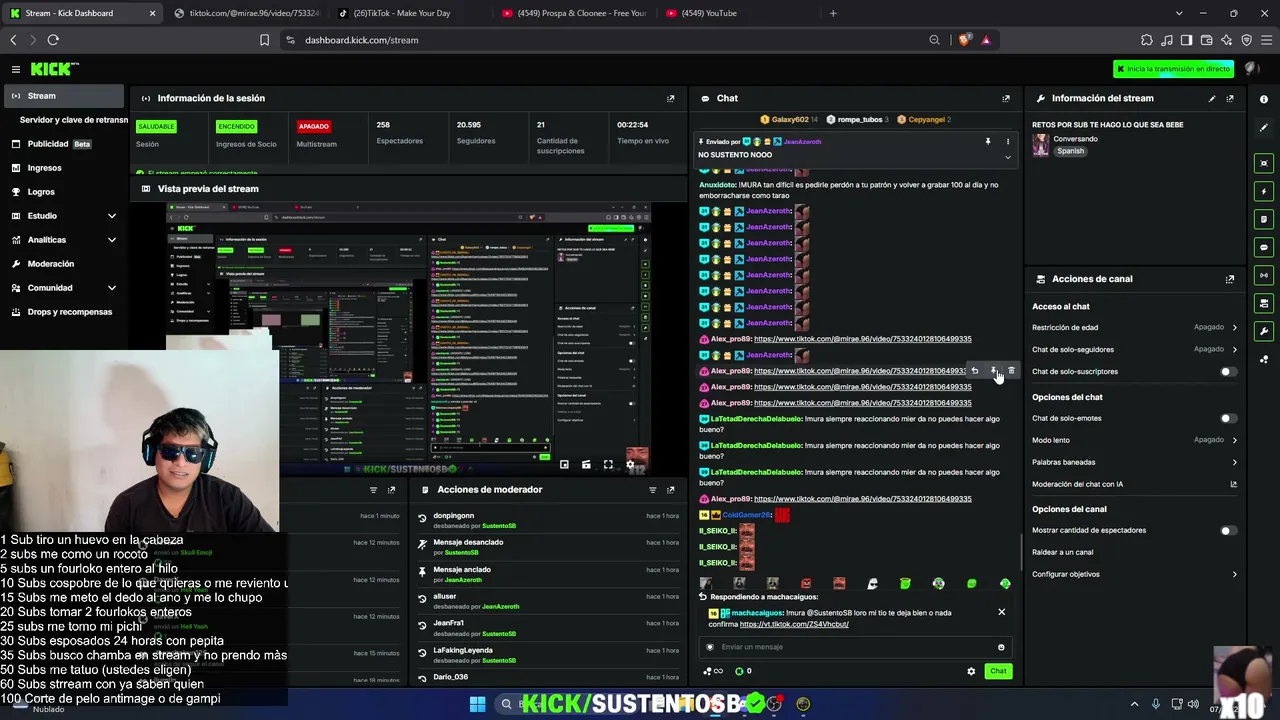1280x720 pixels.
Task: Click the Enviar un mensaje input
Action: tap(855, 647)
